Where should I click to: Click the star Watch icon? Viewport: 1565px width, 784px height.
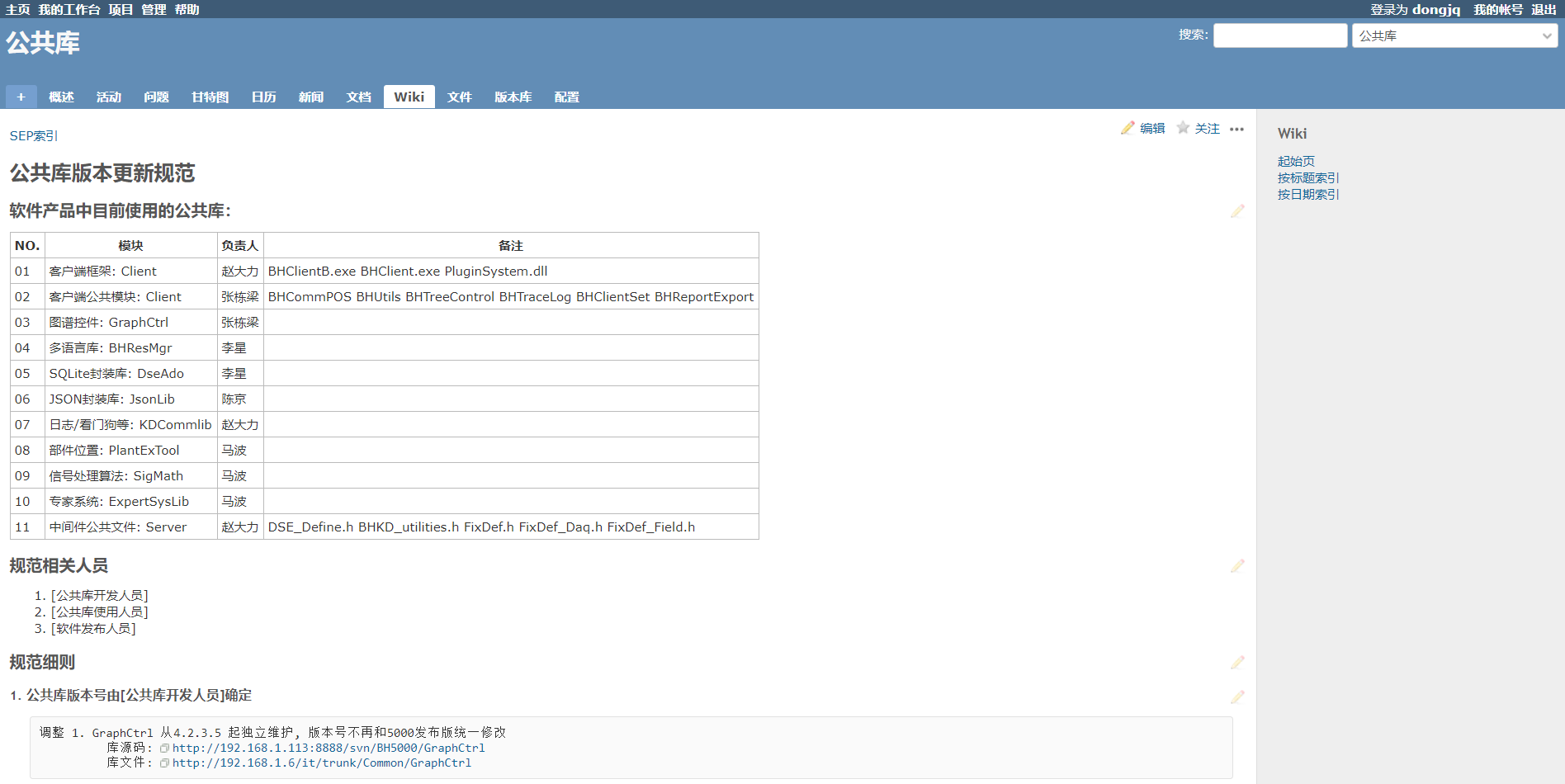coord(1183,128)
